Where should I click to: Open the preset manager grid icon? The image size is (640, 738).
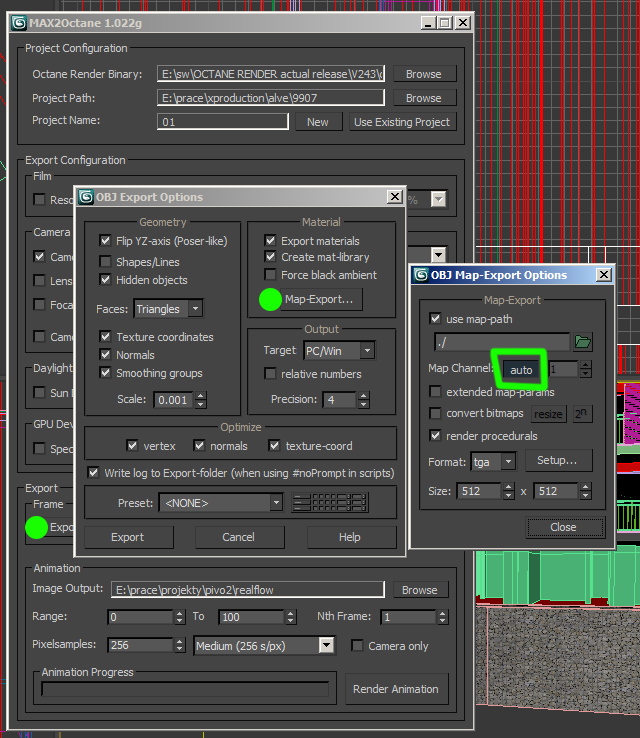coord(330,503)
